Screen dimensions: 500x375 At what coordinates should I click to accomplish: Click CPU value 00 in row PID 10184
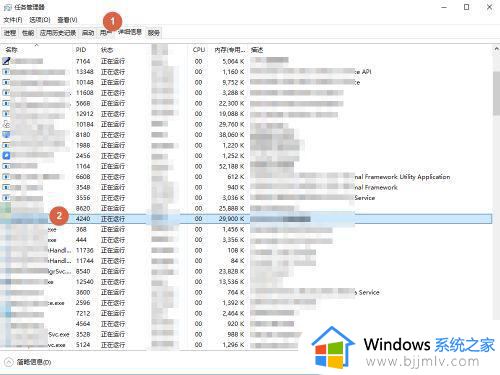coord(198,124)
